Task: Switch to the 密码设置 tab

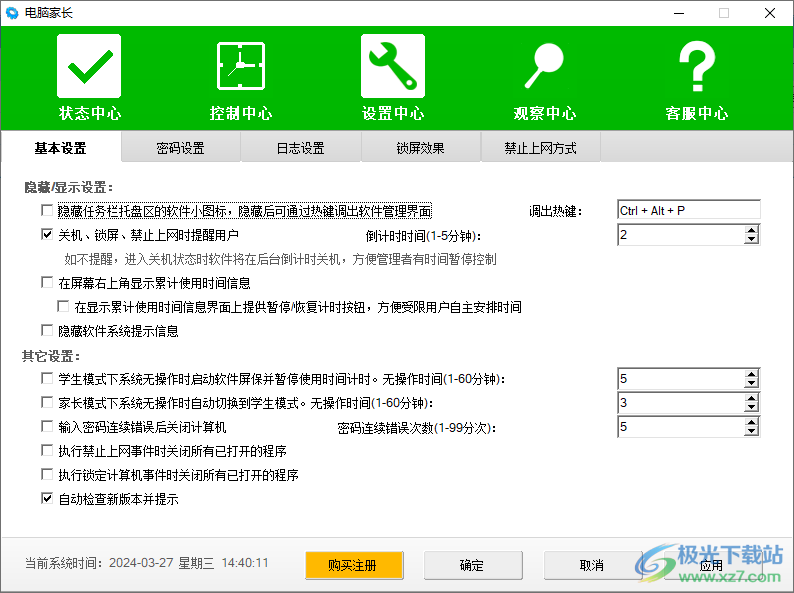Action: (x=181, y=148)
